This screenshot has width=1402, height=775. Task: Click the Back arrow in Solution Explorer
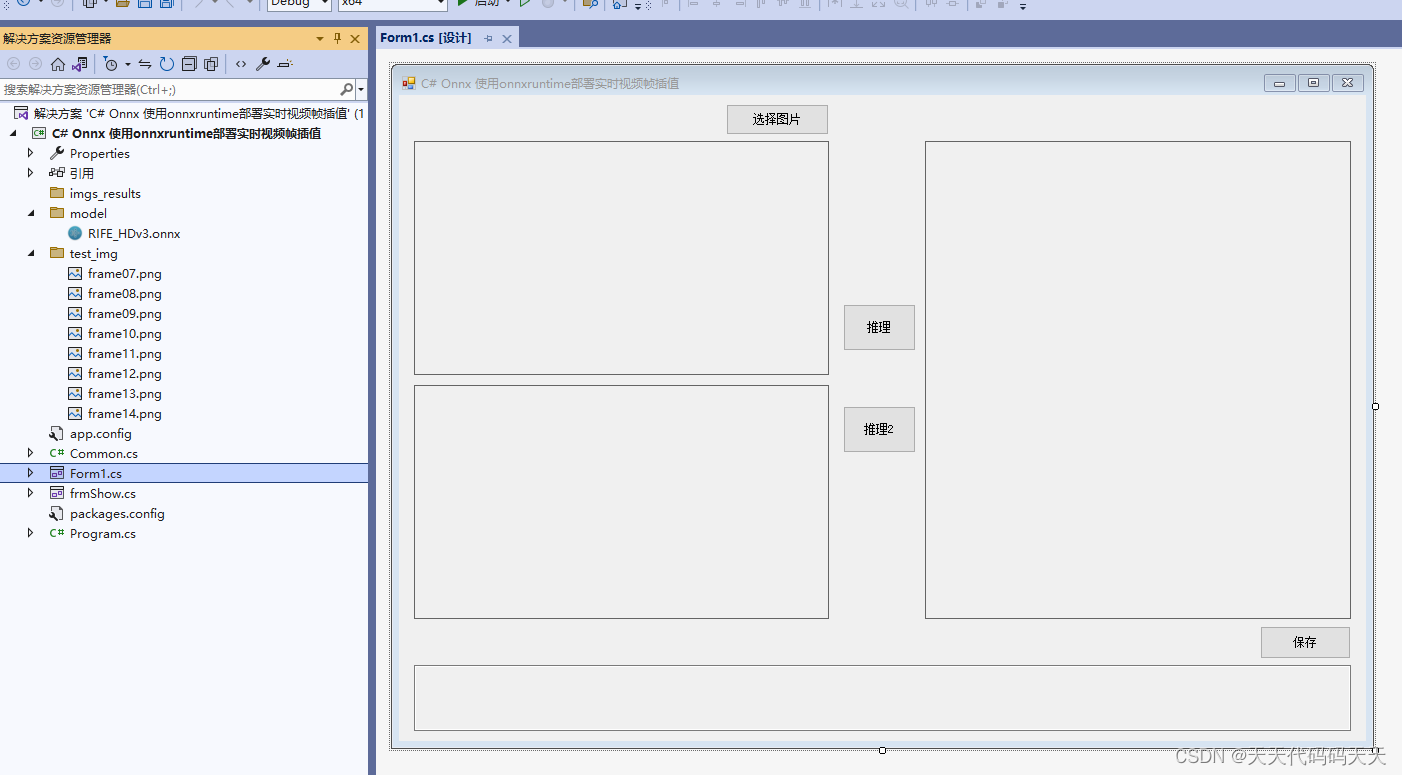[x=13, y=64]
